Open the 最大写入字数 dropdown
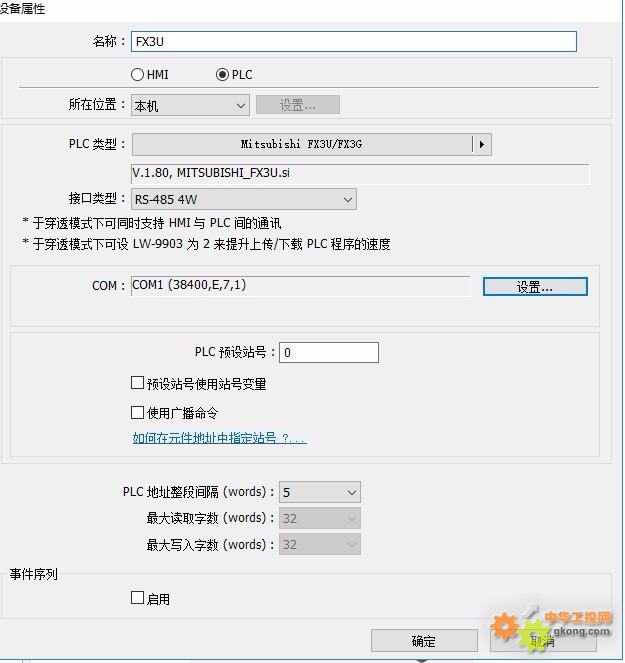This screenshot has width=625, height=663. (320, 545)
